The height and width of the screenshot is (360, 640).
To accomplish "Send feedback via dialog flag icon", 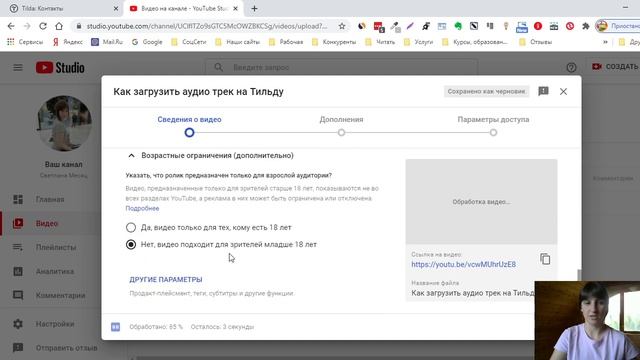I will coord(543,91).
